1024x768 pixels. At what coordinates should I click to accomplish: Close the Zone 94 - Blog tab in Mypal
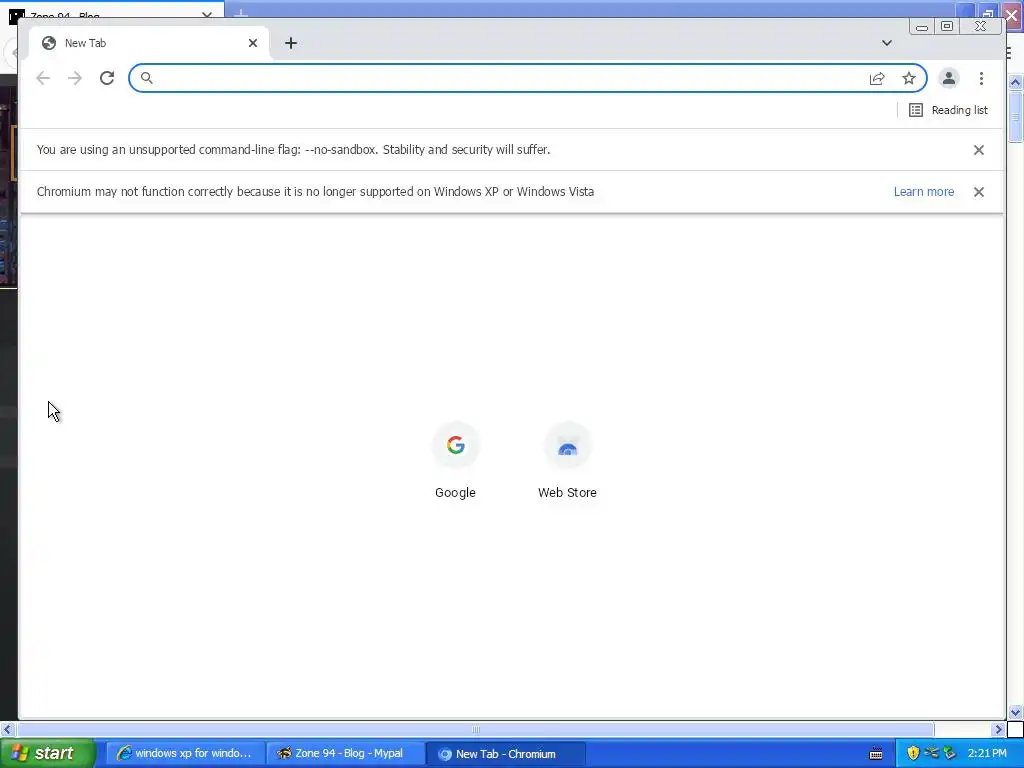tap(207, 14)
